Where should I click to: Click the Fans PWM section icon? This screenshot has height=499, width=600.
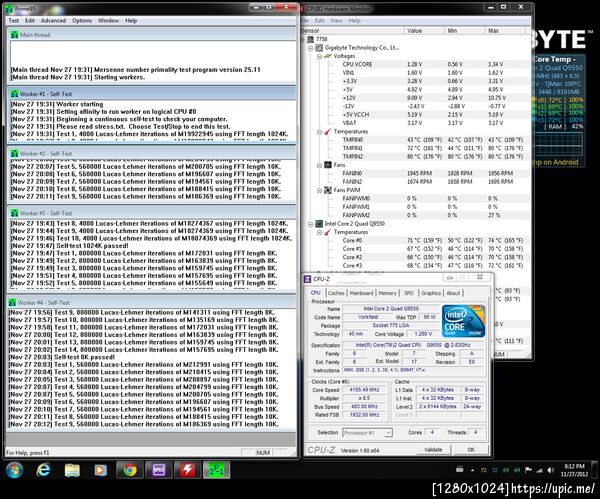click(x=328, y=190)
